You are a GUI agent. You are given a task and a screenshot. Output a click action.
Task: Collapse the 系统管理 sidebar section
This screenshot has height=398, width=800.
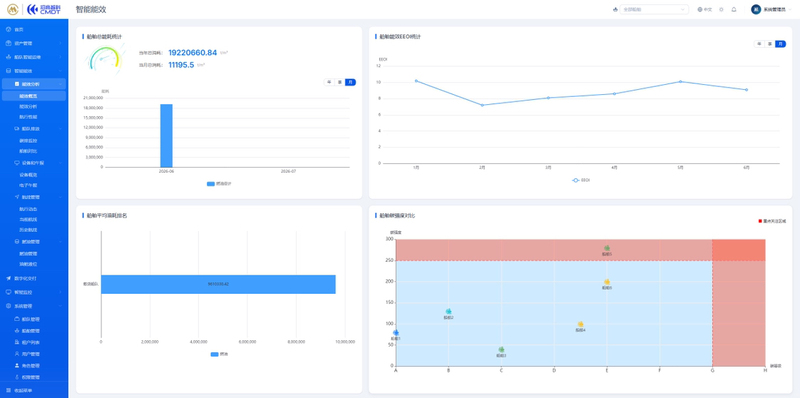34,306
